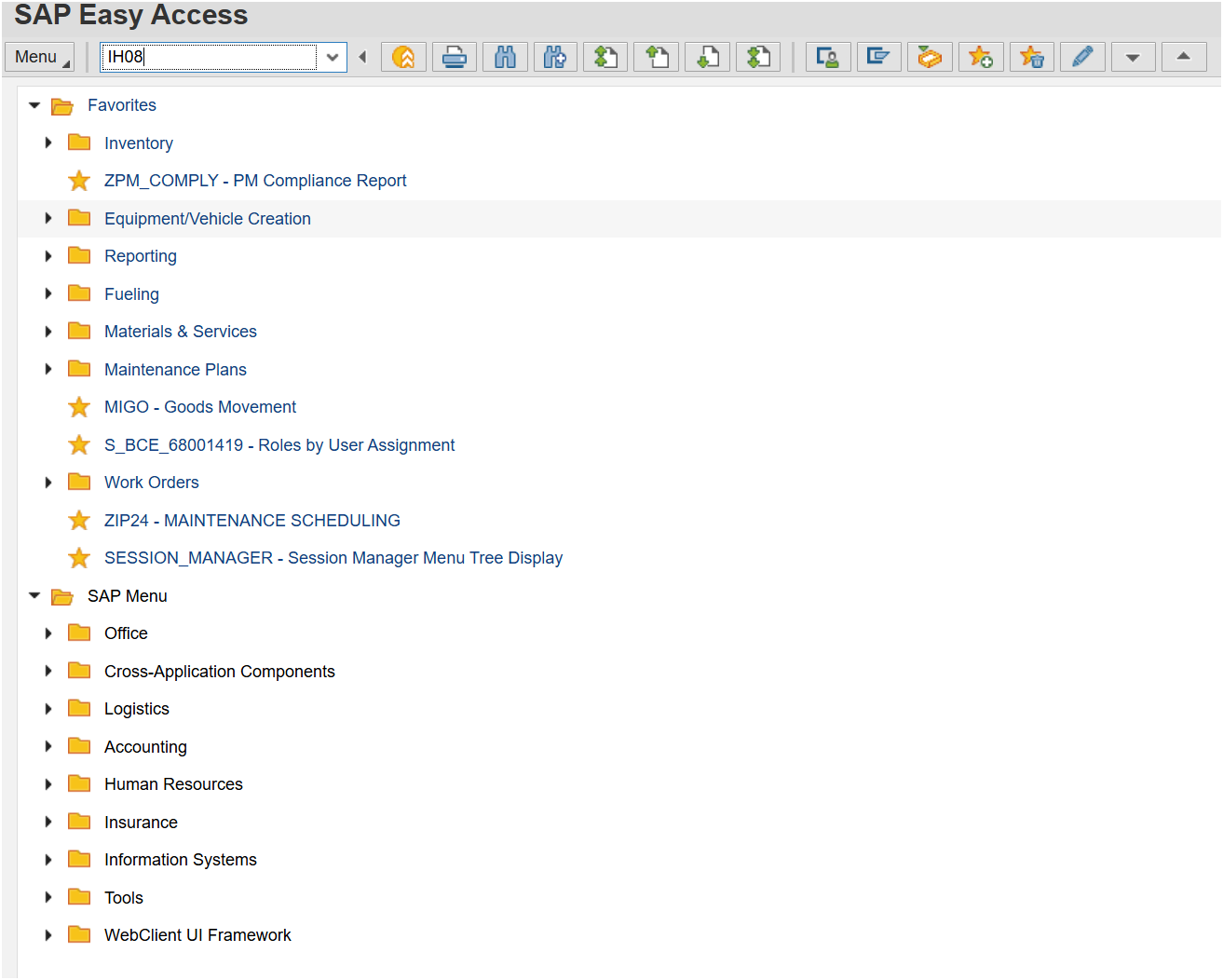Viewport: 1223px width, 980px height.
Task: Open S_BCE_68001419 Roles by User Assignment
Action: pos(279,445)
